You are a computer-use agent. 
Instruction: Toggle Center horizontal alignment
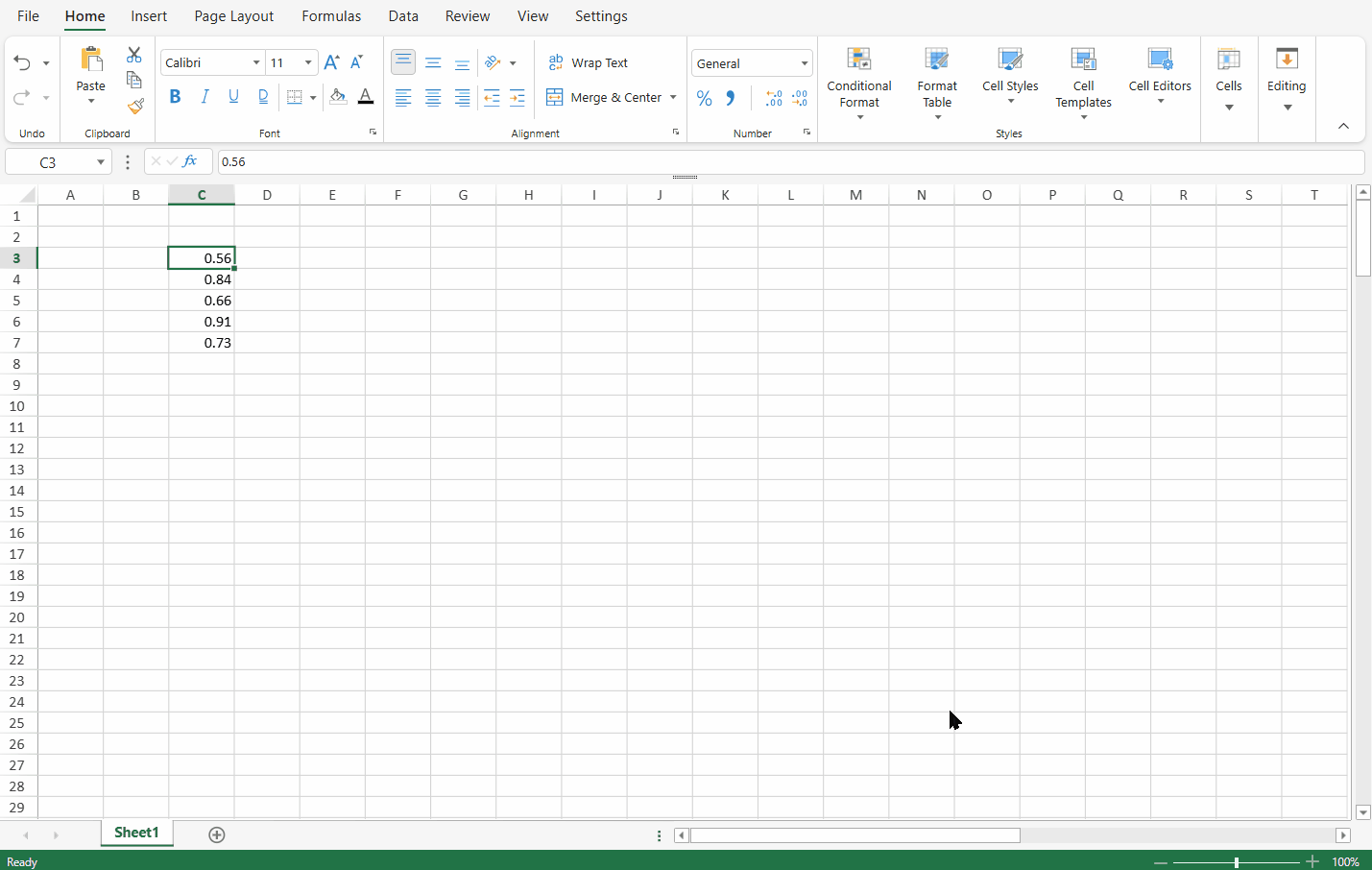click(x=433, y=97)
